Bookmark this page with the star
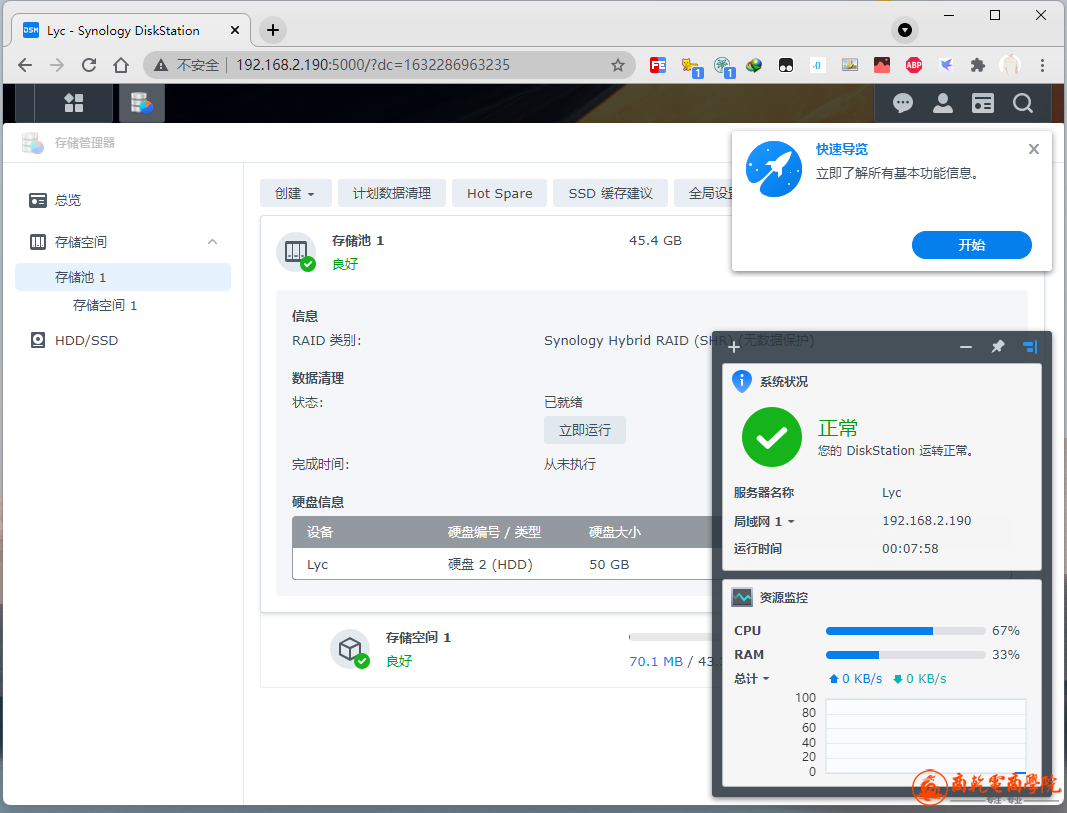 point(618,65)
